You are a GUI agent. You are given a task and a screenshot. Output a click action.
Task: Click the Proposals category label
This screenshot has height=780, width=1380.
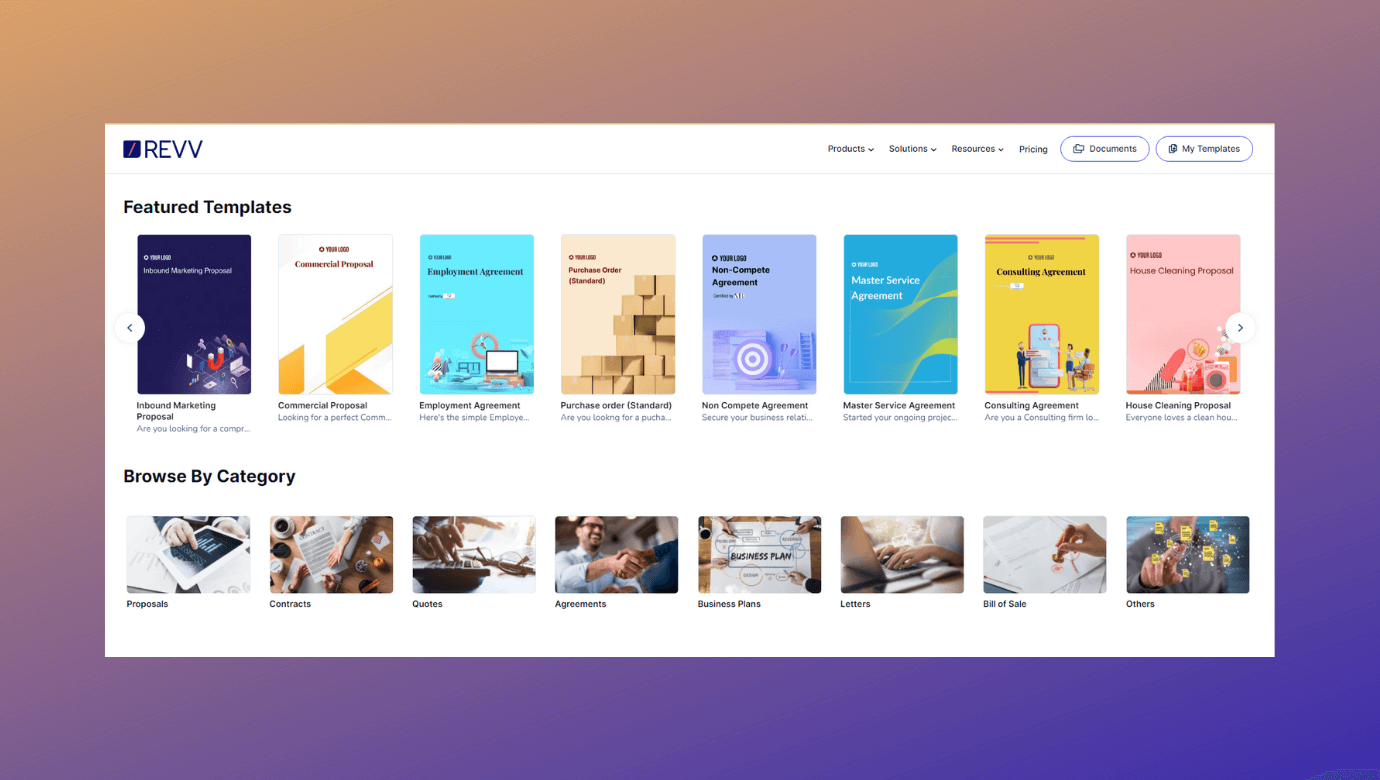[x=147, y=604]
